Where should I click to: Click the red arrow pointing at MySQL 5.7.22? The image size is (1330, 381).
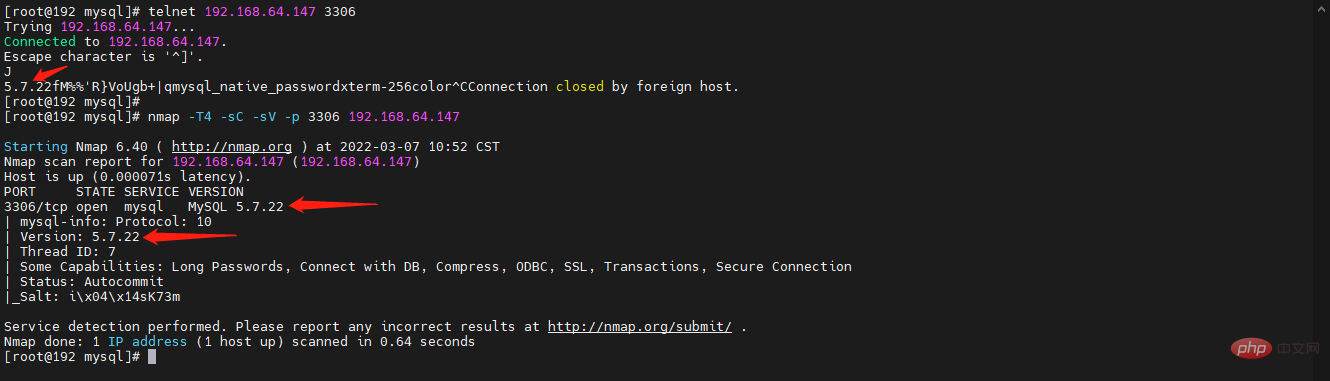tap(340, 205)
